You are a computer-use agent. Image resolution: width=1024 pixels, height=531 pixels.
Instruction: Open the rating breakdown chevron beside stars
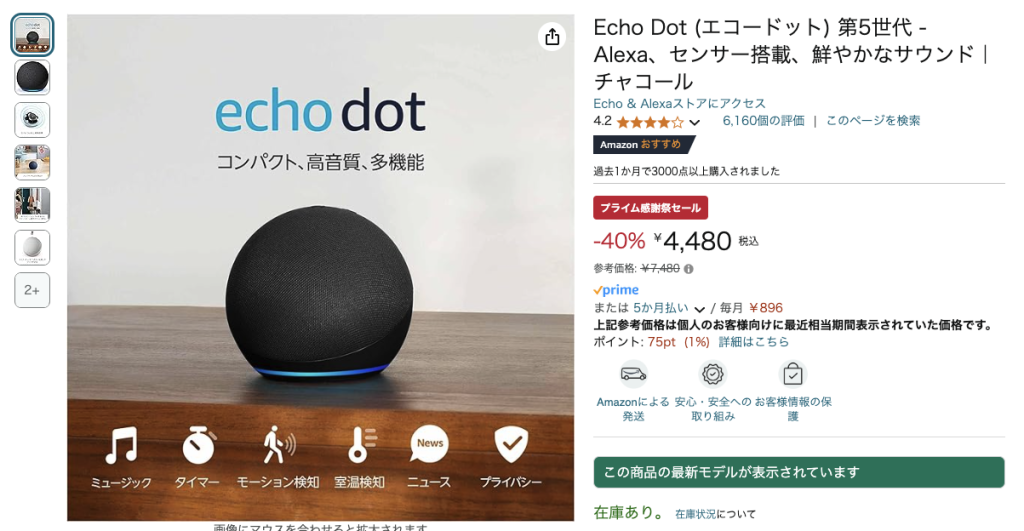[x=694, y=122]
